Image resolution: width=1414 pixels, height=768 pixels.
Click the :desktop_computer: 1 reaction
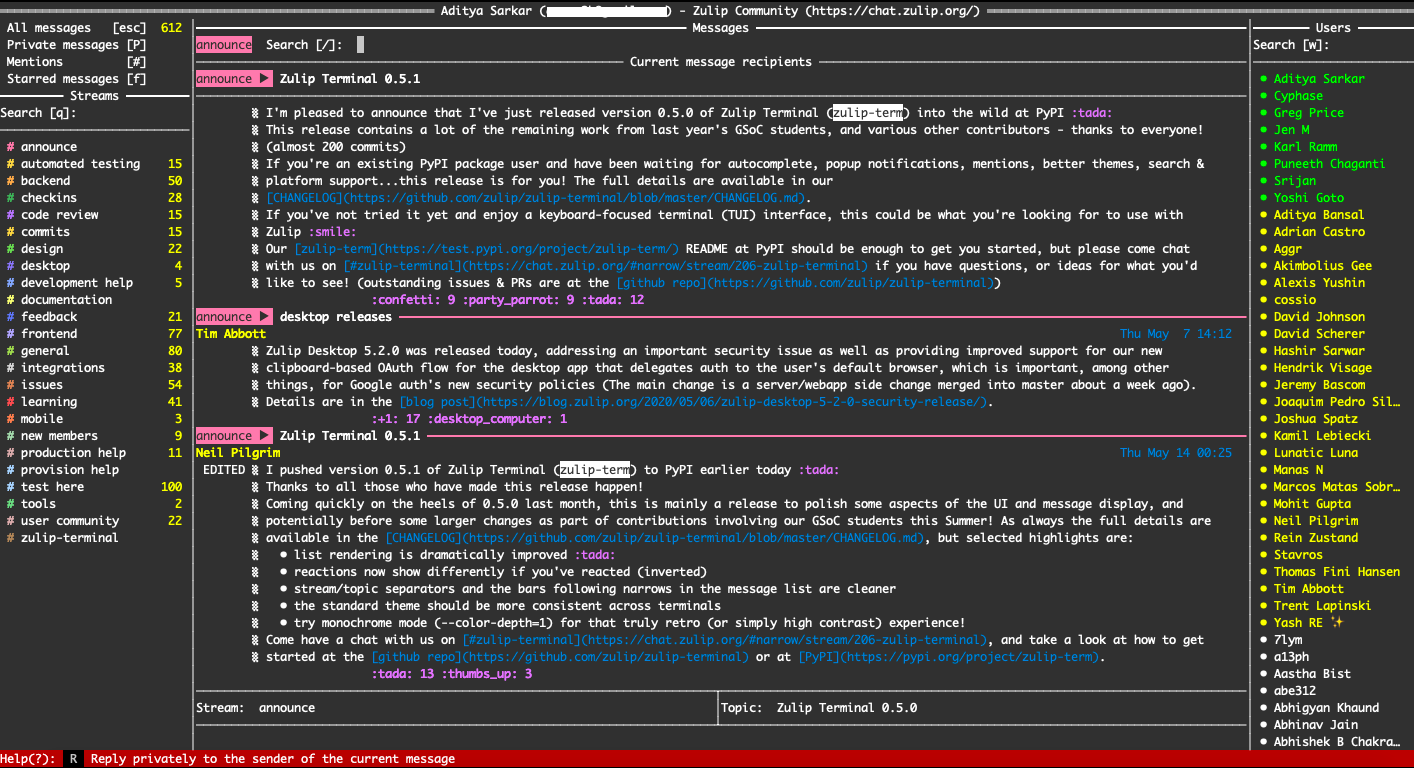pos(498,419)
